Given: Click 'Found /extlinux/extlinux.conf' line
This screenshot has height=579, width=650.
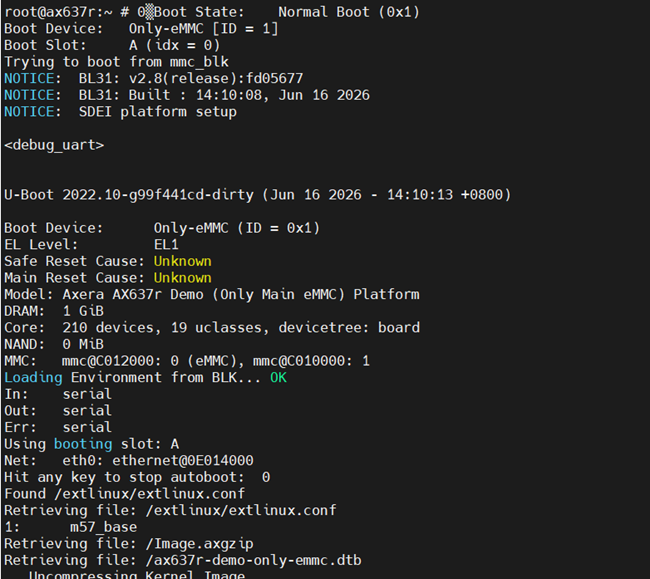Looking at the screenshot, I should (124, 494).
